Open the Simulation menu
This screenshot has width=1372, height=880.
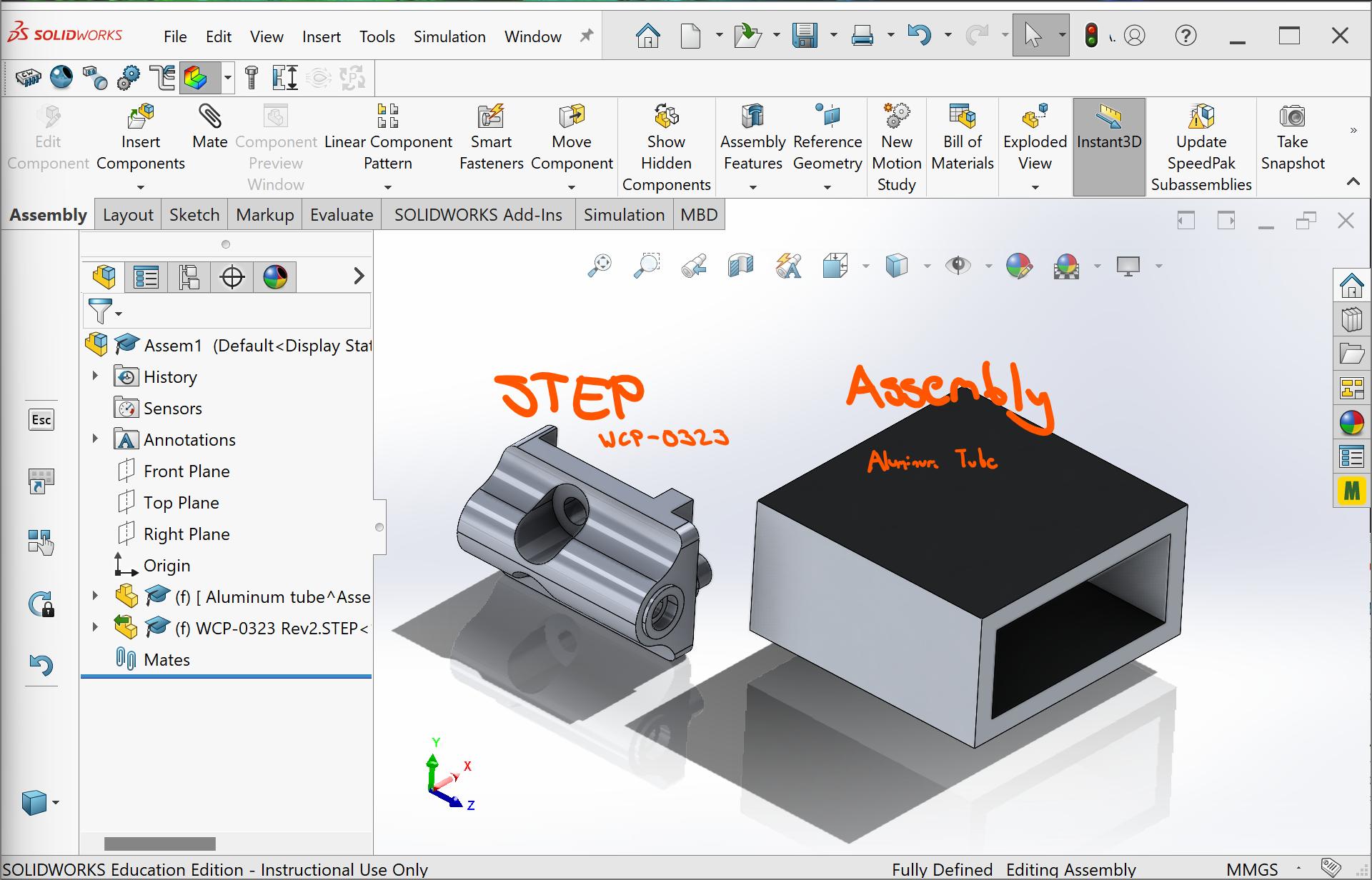pyautogui.click(x=449, y=36)
